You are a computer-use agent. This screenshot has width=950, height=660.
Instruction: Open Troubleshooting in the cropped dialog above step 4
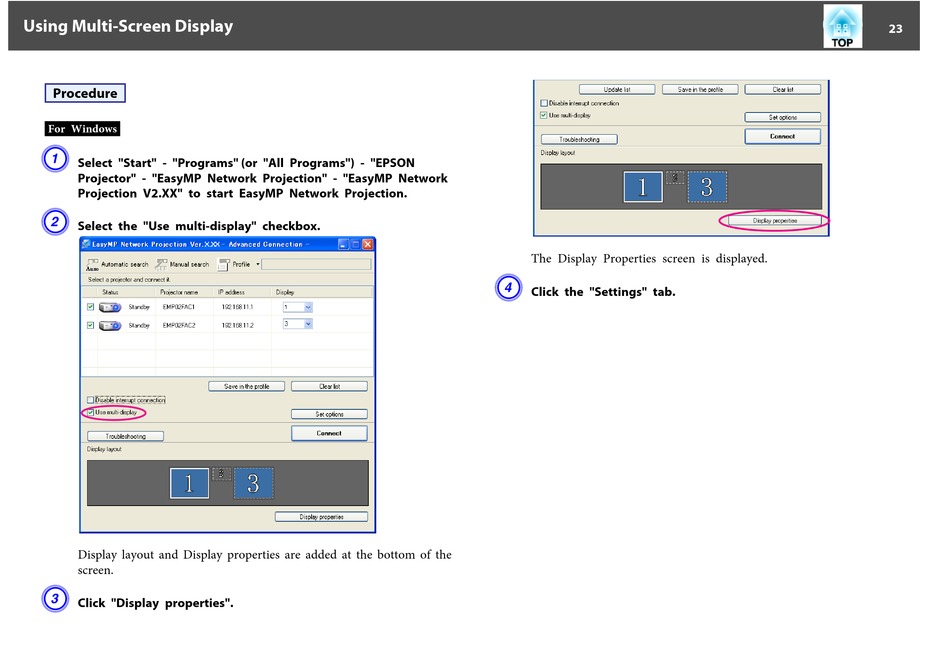pos(579,139)
